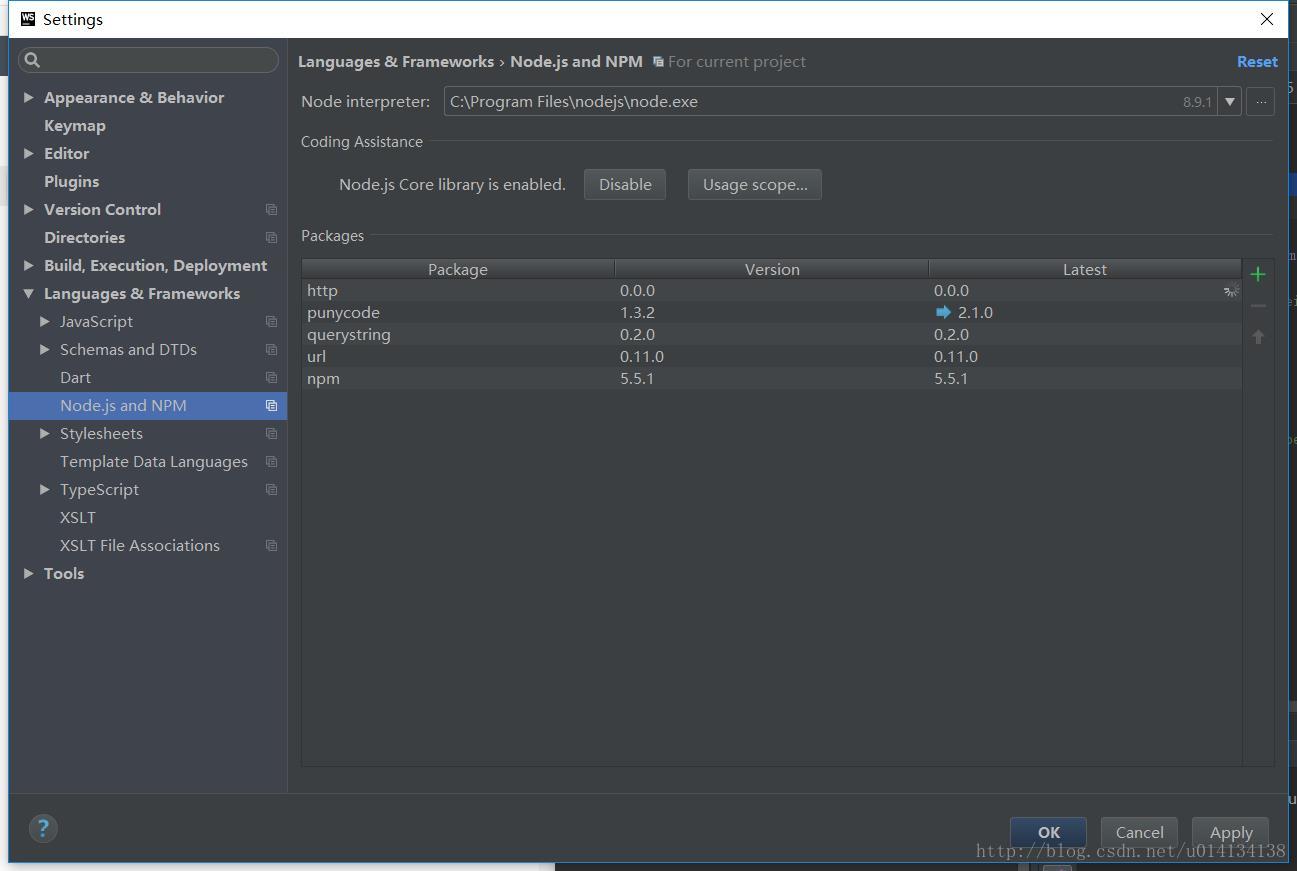Click the Version column header to sort
The image size is (1297, 871).
click(771, 269)
